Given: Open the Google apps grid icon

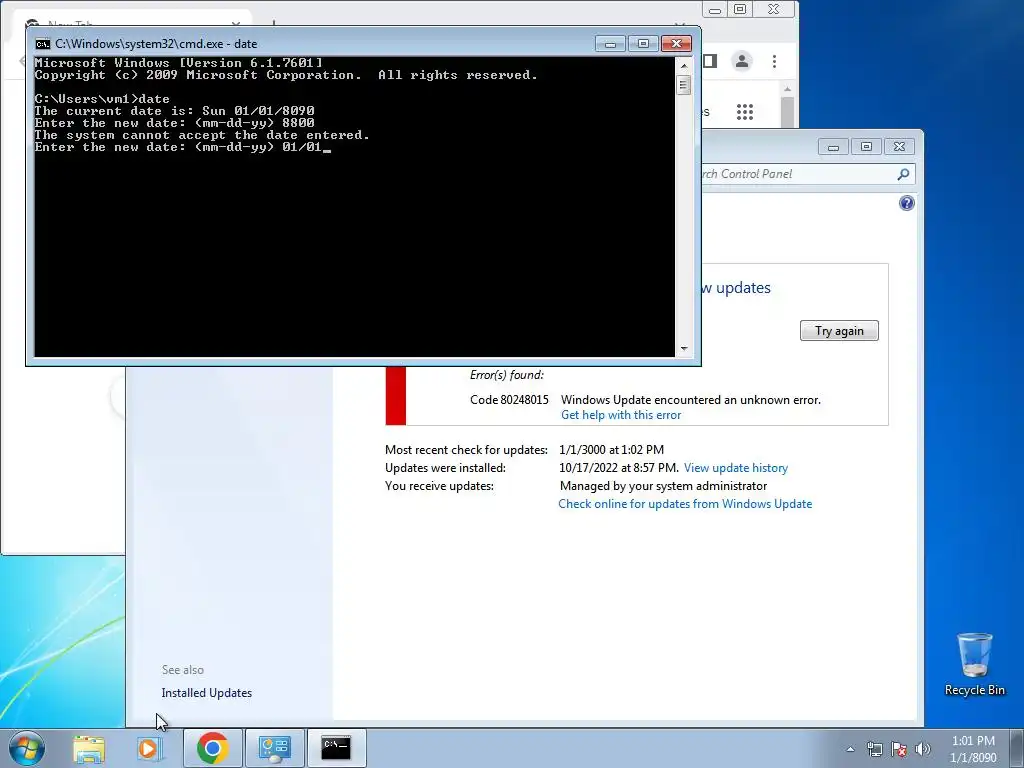Looking at the screenshot, I should [744, 112].
